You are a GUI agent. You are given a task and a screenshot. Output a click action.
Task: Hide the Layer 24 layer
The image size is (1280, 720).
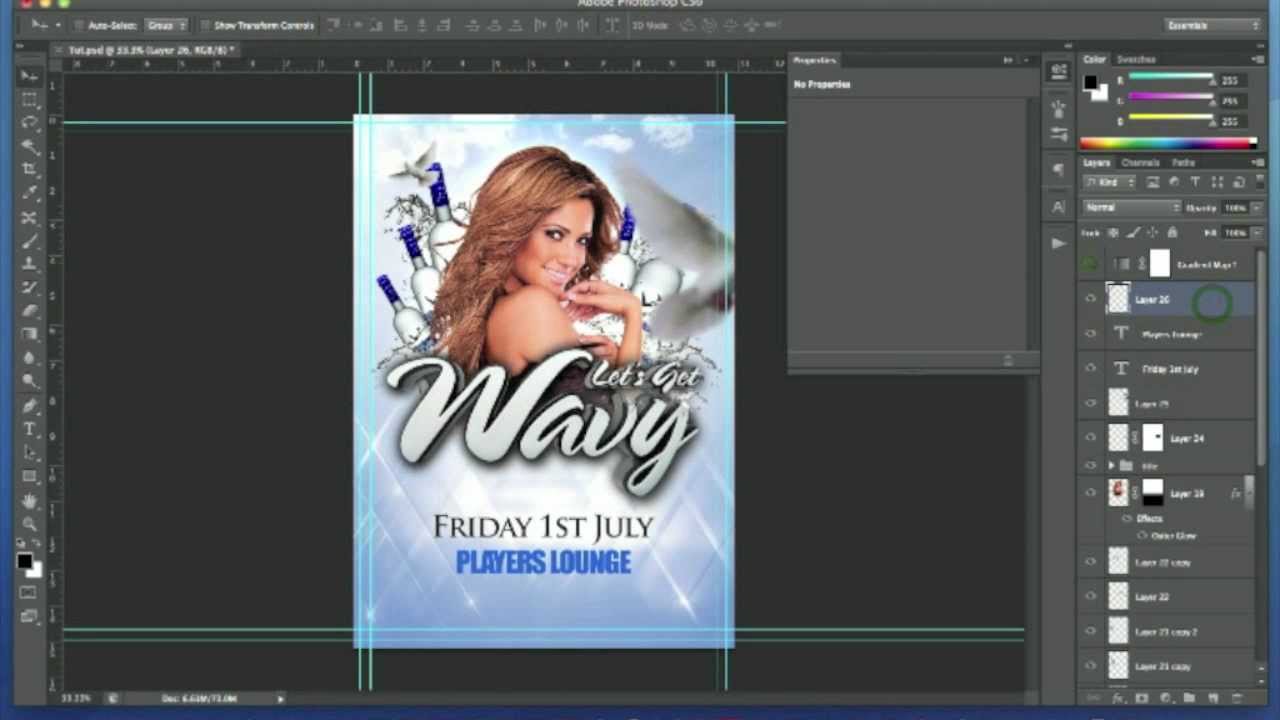[1090, 437]
